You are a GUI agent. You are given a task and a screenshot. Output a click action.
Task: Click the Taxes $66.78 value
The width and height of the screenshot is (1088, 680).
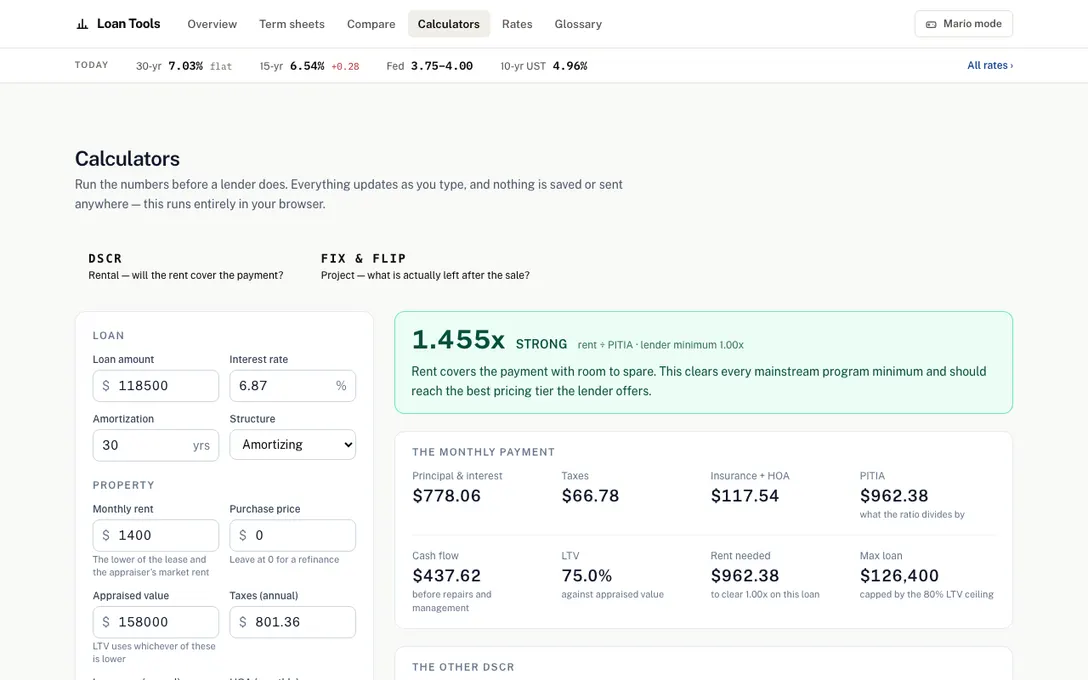[x=590, y=496]
